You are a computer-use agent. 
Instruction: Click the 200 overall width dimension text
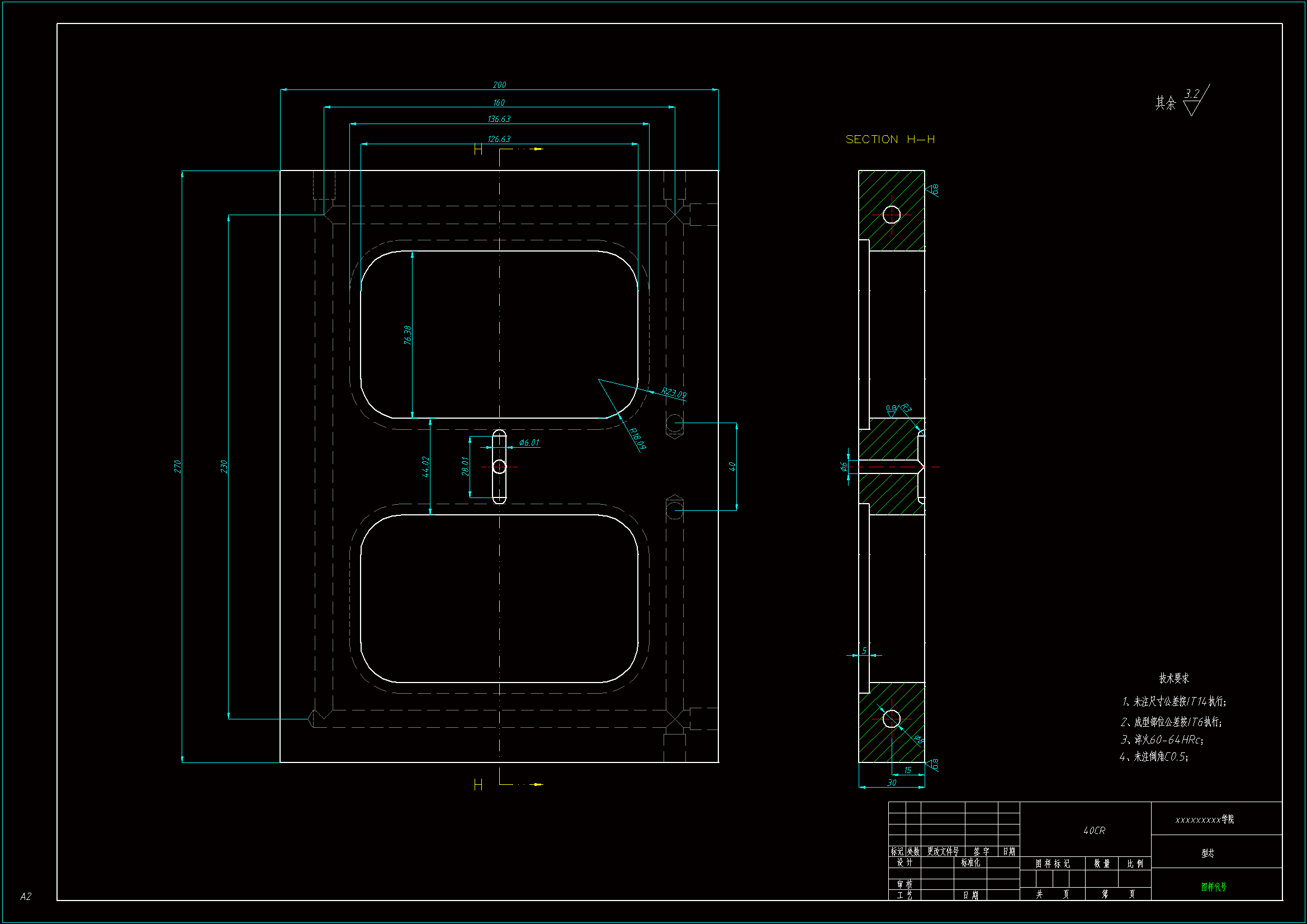(499, 85)
